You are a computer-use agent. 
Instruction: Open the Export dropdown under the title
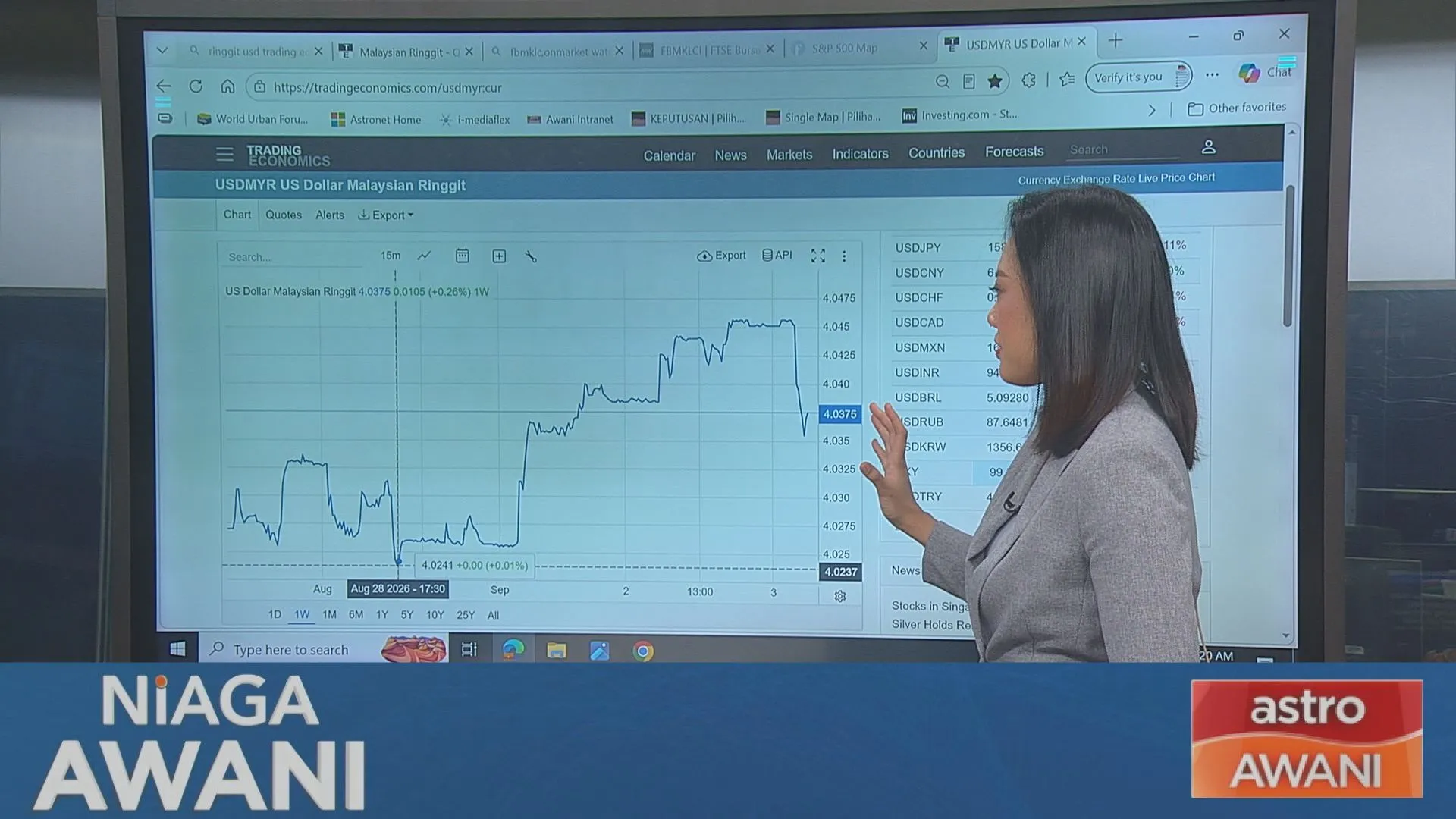pyautogui.click(x=386, y=215)
